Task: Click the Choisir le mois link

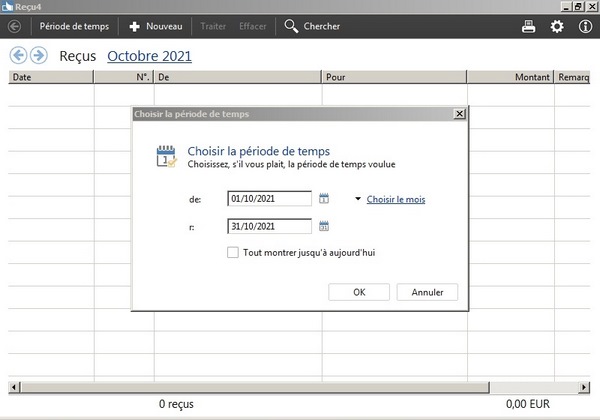Action: click(396, 199)
